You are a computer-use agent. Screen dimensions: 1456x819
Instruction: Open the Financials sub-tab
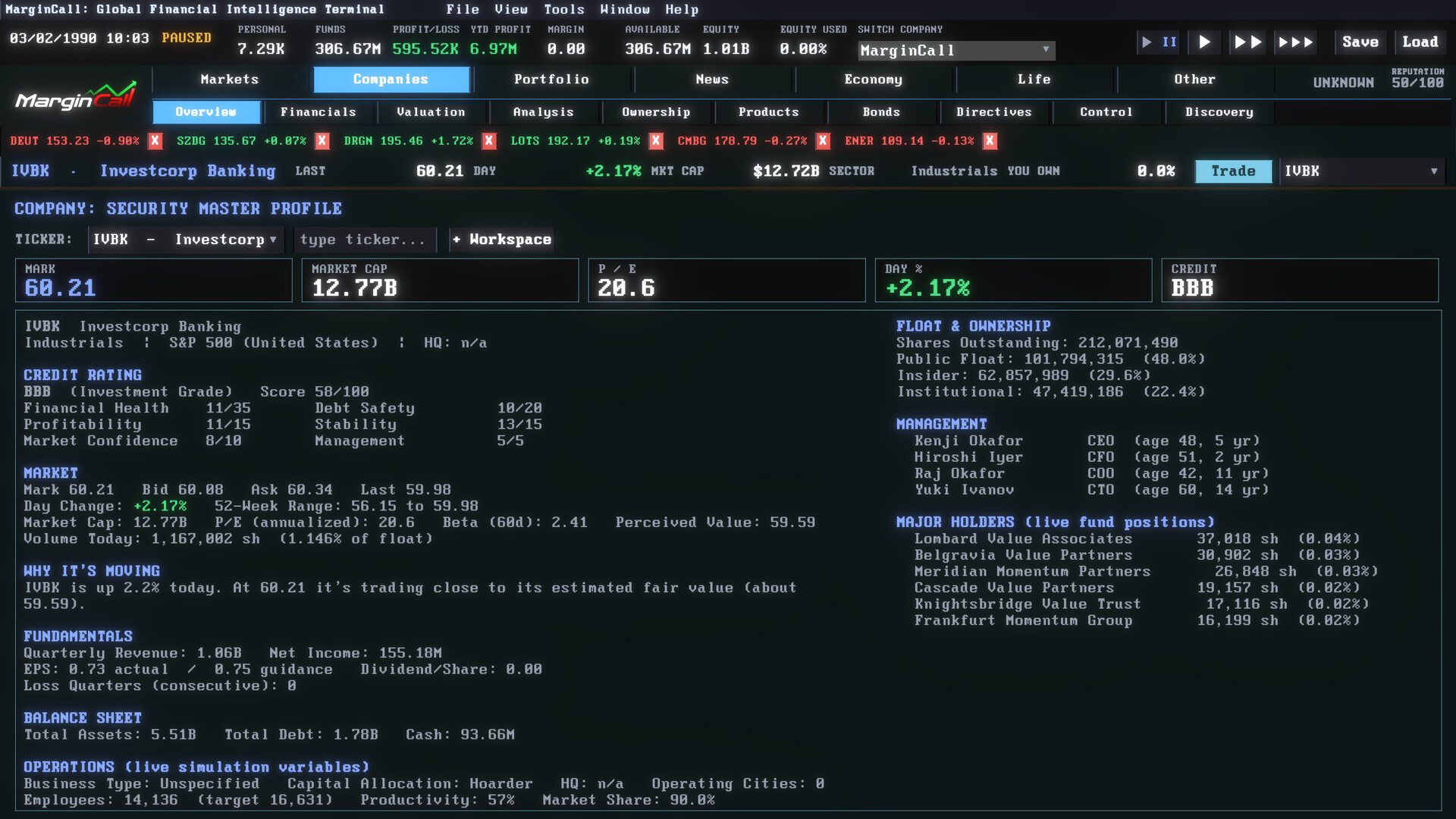point(318,112)
